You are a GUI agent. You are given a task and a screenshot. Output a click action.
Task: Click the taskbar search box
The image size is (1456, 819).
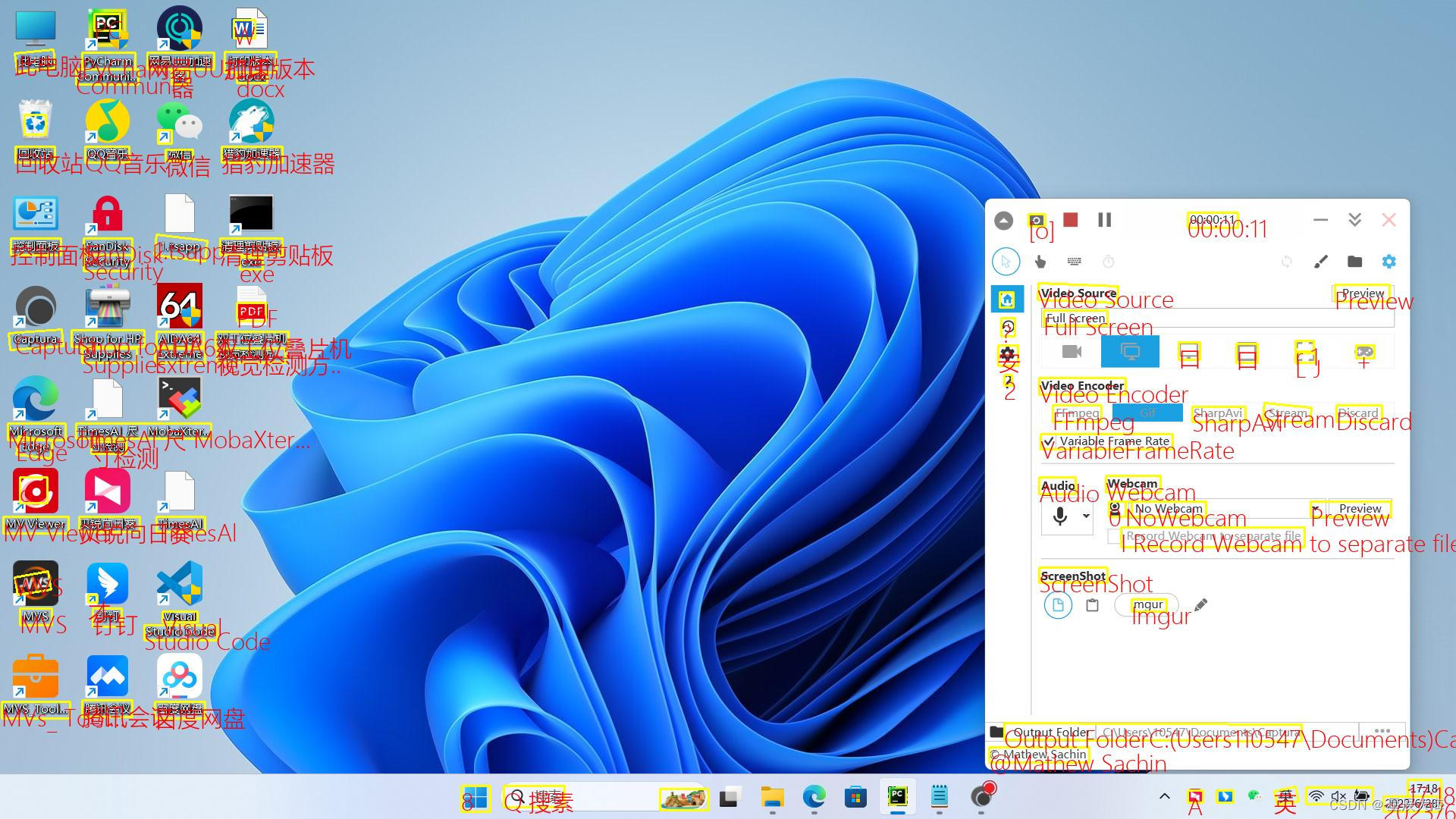[604, 798]
